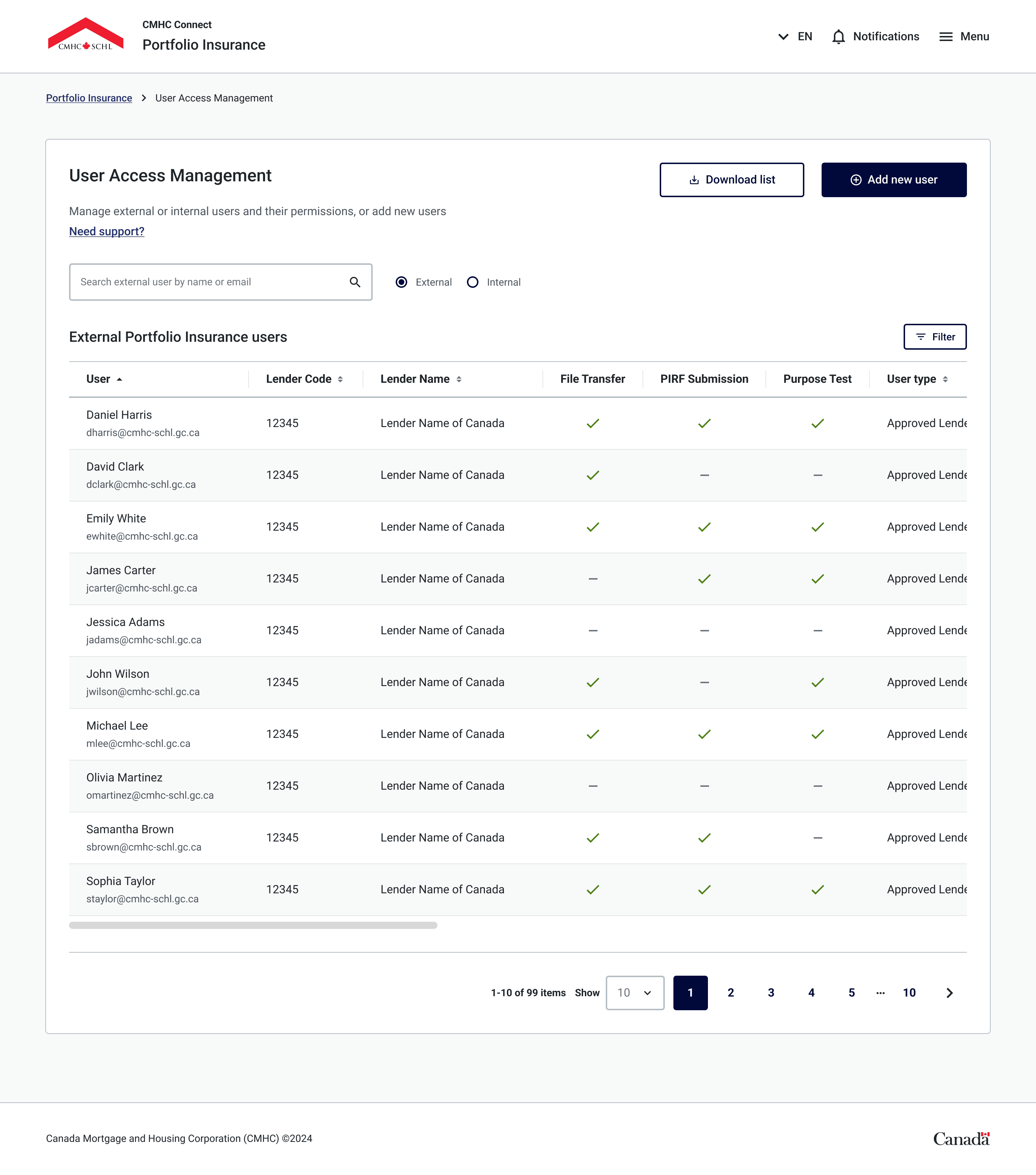
Task: Open the Show items-per-page dropdown
Action: click(635, 993)
